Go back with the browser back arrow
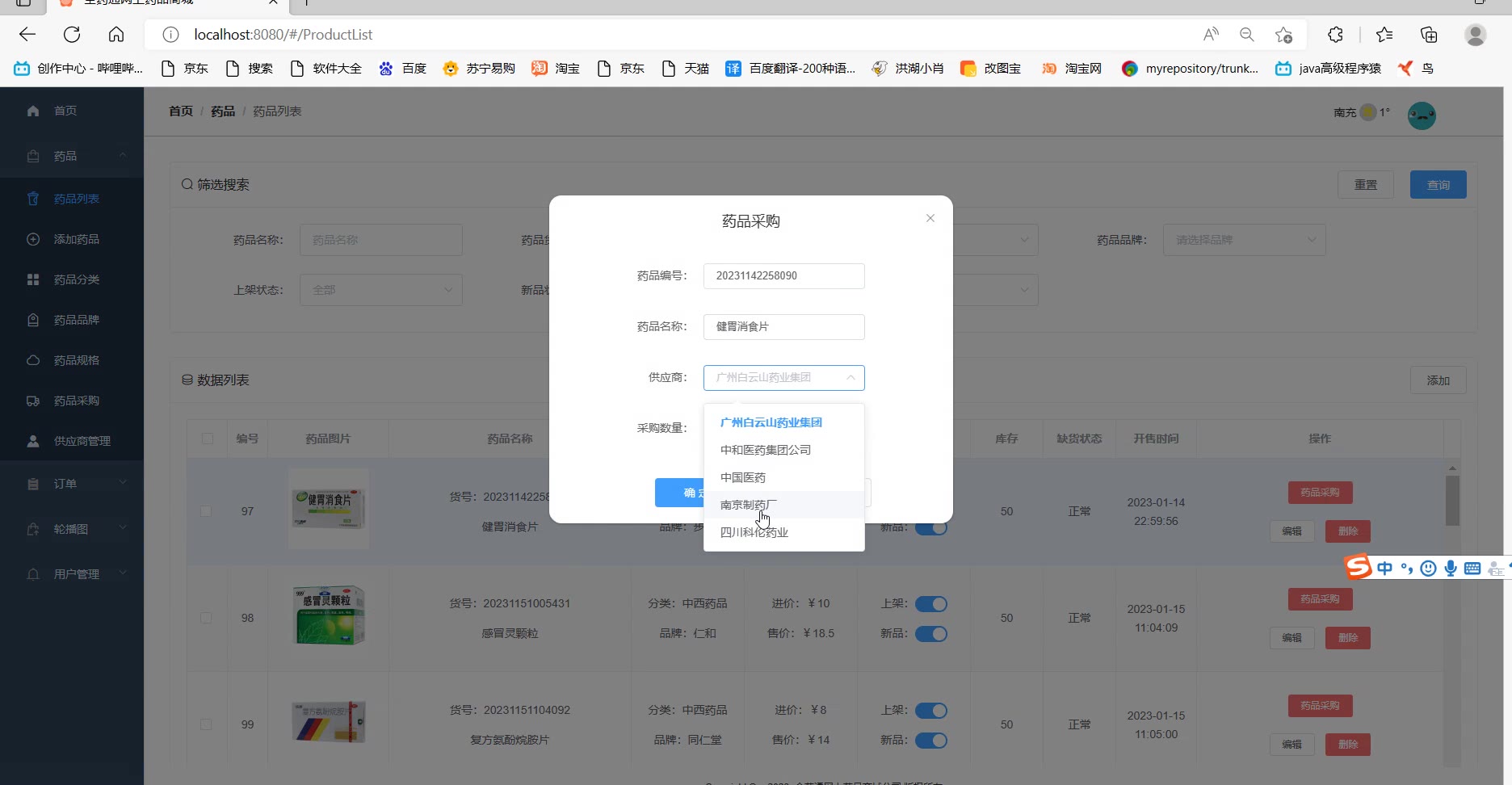 27,35
